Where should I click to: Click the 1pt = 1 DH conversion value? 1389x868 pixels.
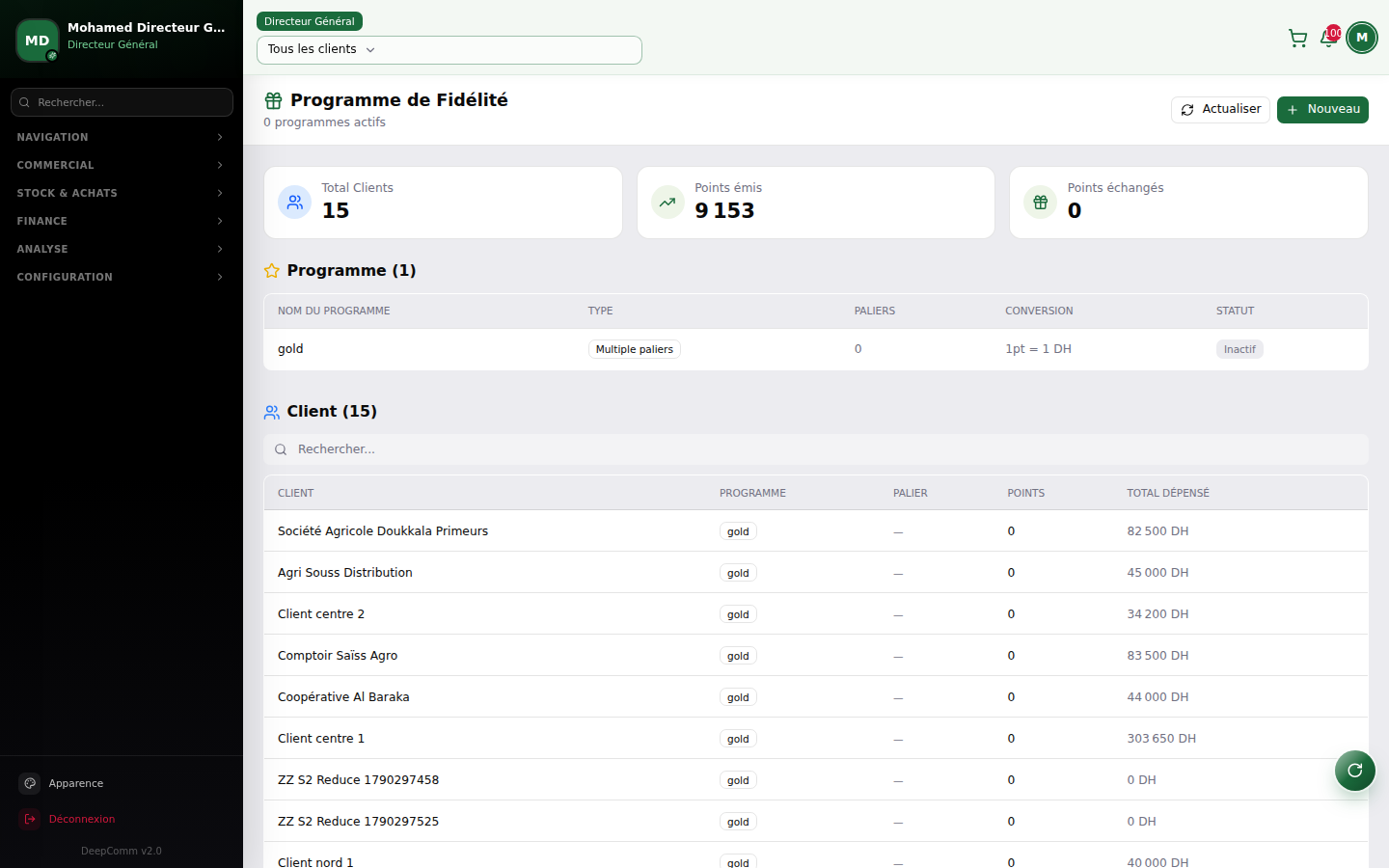coord(1038,349)
